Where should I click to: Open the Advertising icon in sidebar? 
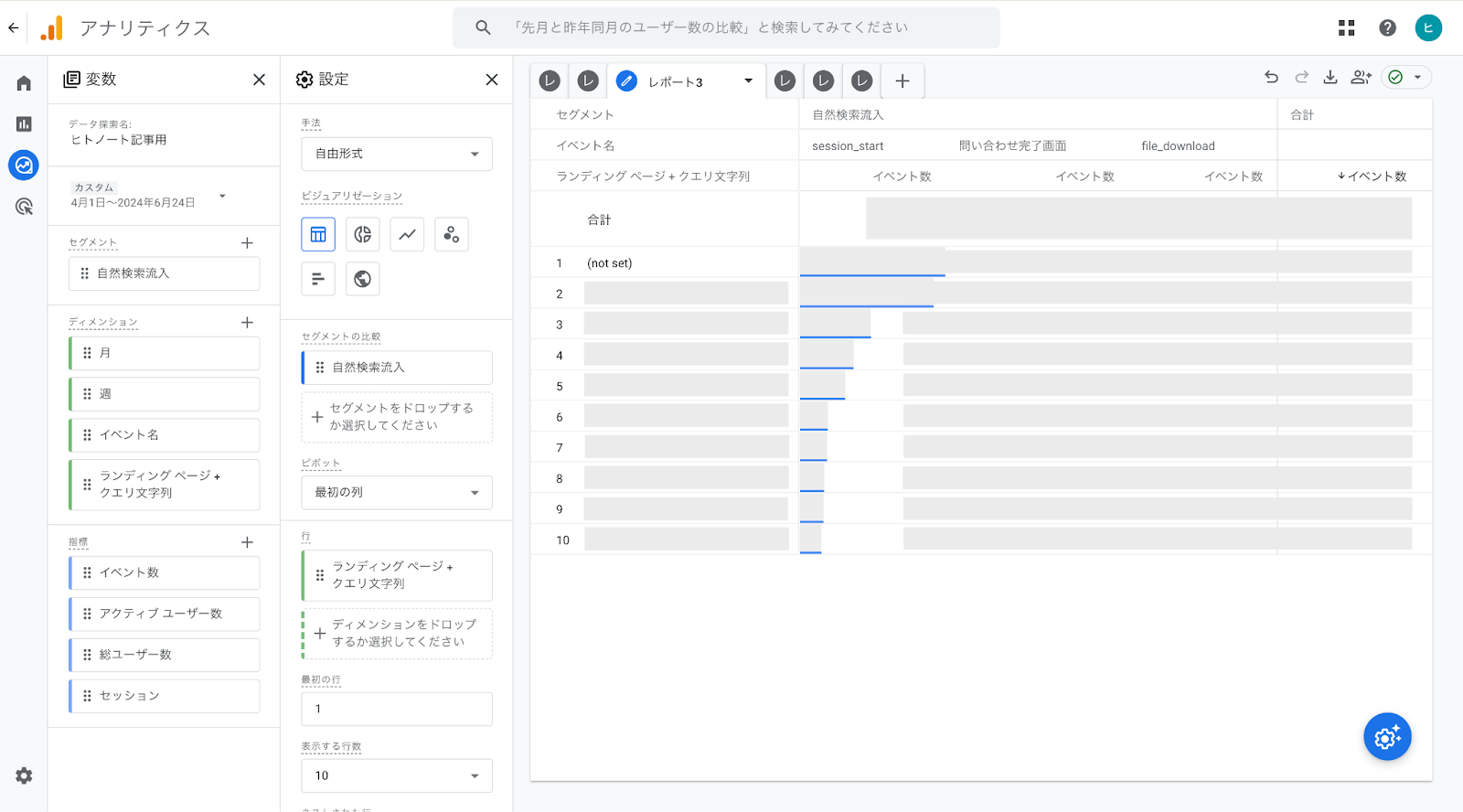pyautogui.click(x=24, y=206)
